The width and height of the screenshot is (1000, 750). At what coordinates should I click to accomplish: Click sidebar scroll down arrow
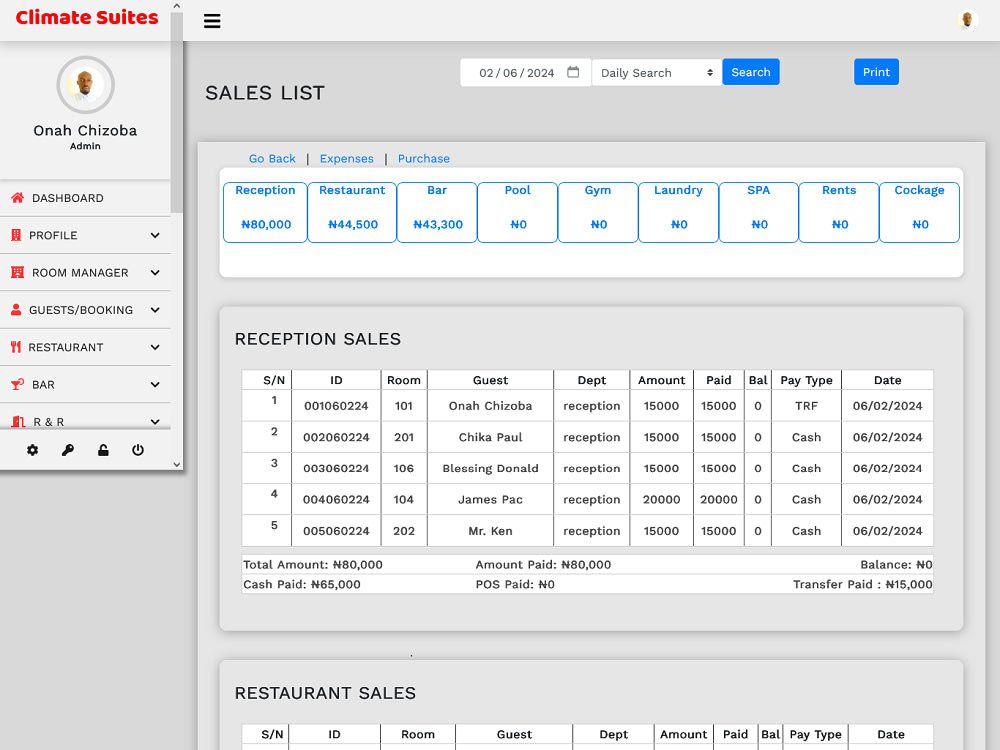coord(177,464)
